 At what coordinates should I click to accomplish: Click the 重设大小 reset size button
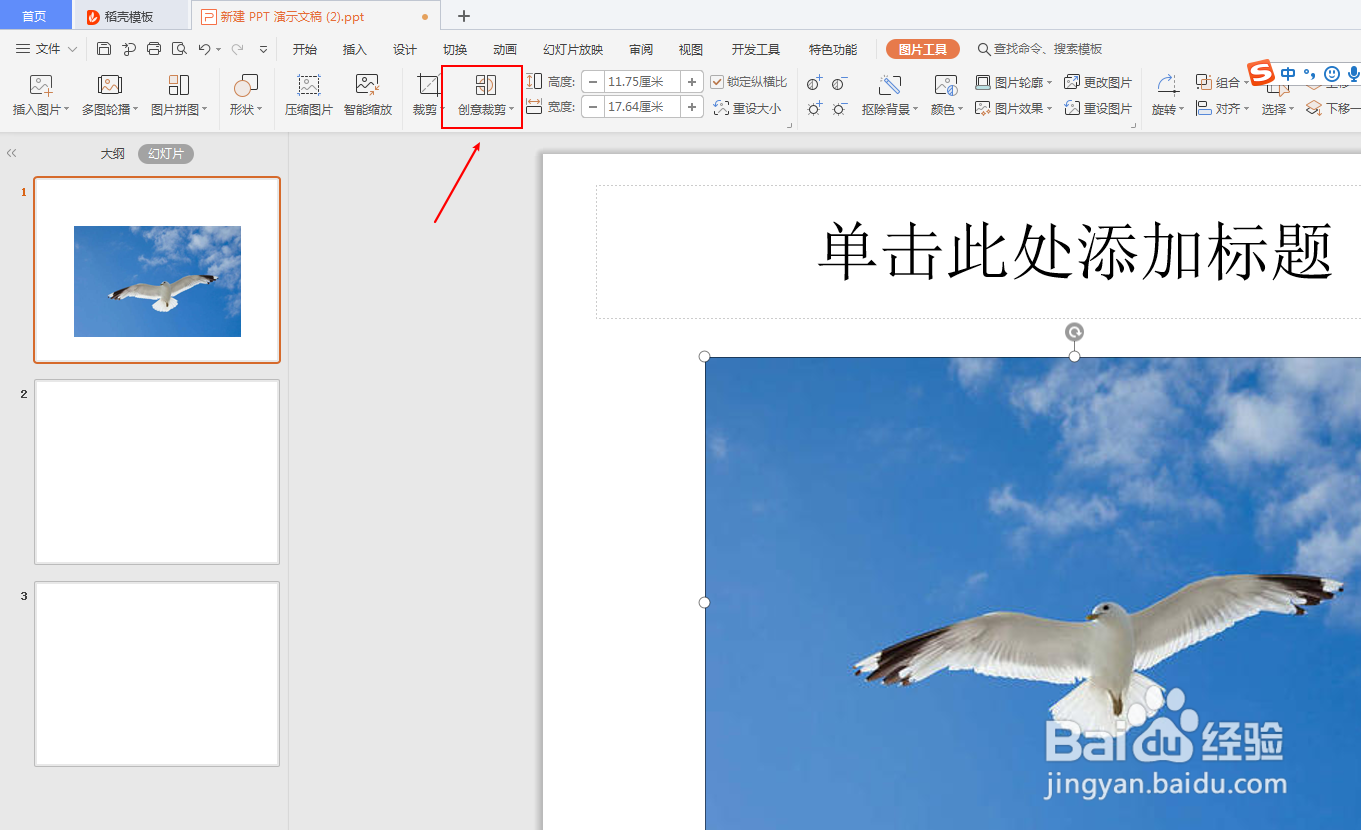[748, 108]
